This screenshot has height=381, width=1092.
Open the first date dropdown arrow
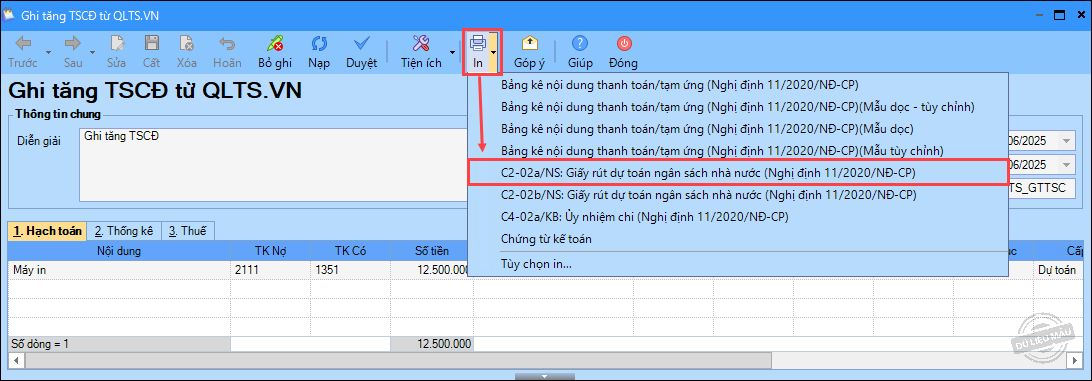(1067, 141)
